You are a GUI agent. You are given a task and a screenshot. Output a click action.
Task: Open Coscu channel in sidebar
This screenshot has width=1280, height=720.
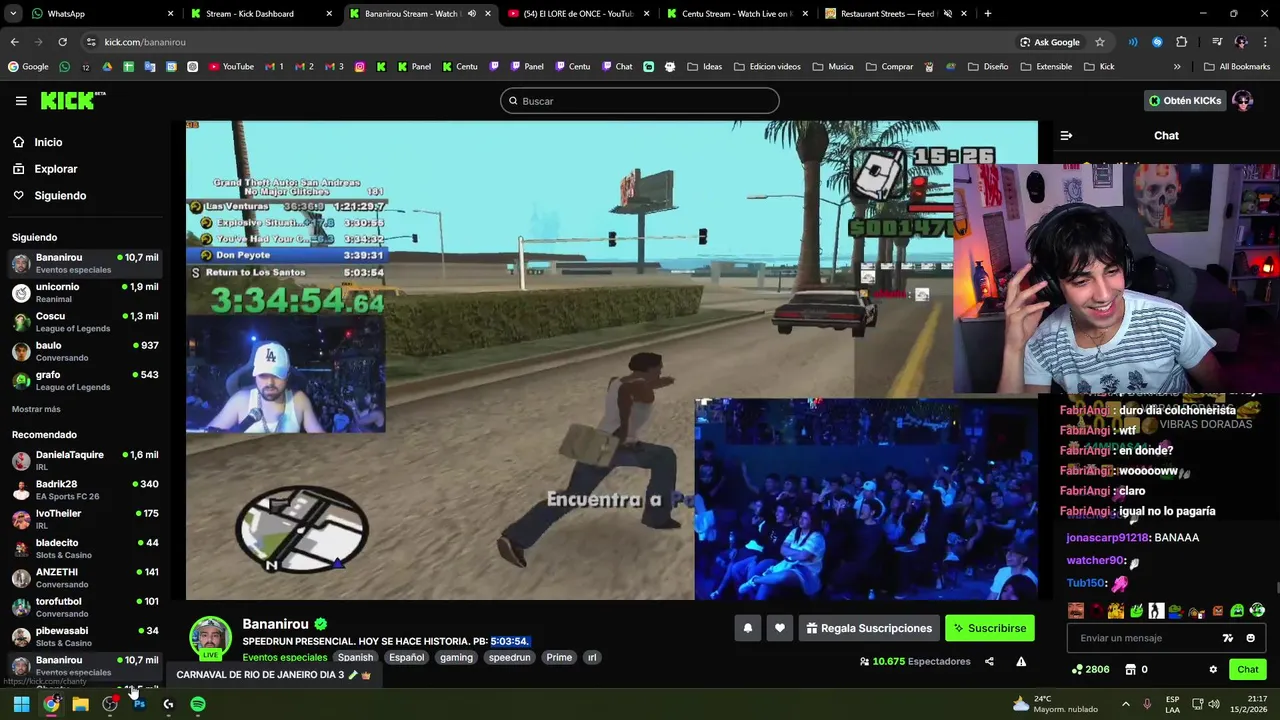[84, 322]
